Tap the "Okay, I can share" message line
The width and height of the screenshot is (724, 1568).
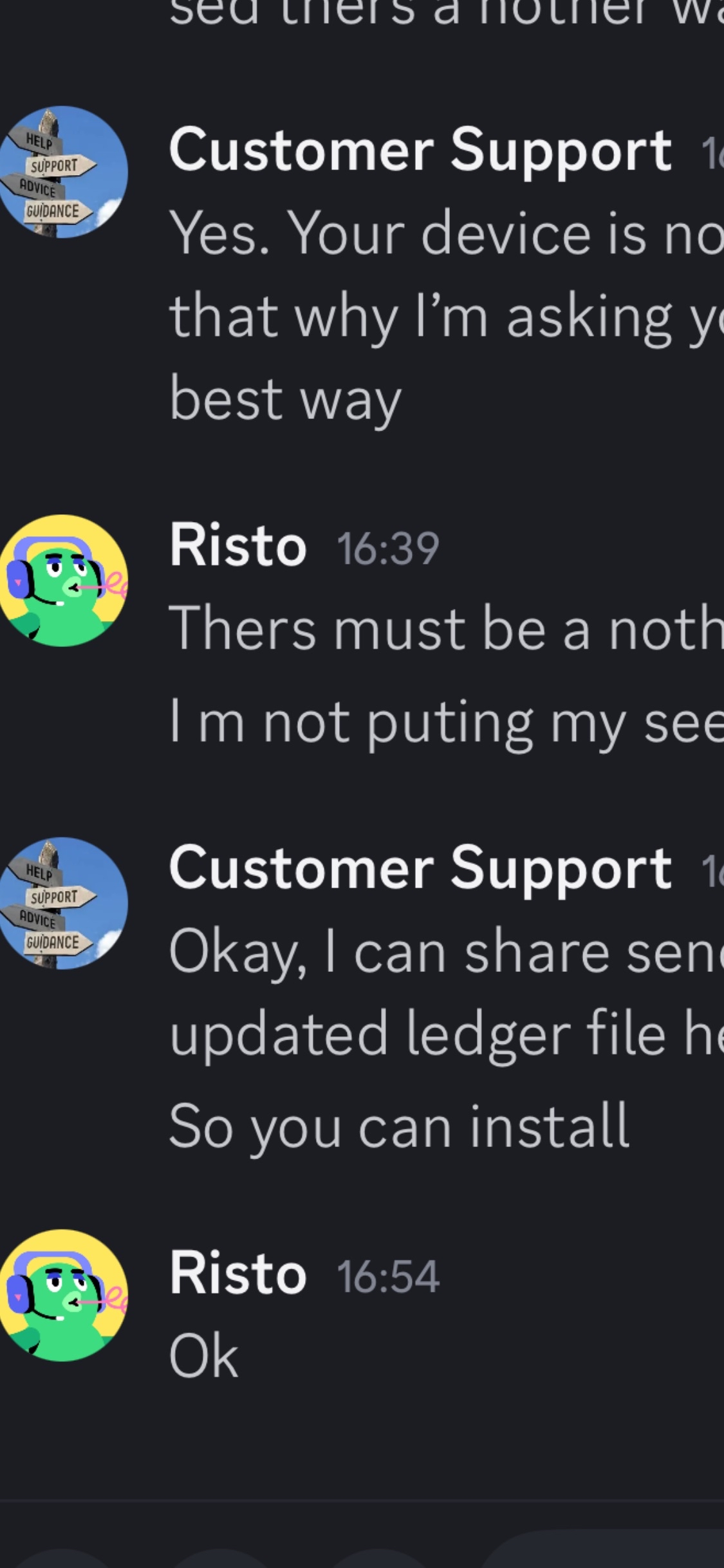pos(445,953)
